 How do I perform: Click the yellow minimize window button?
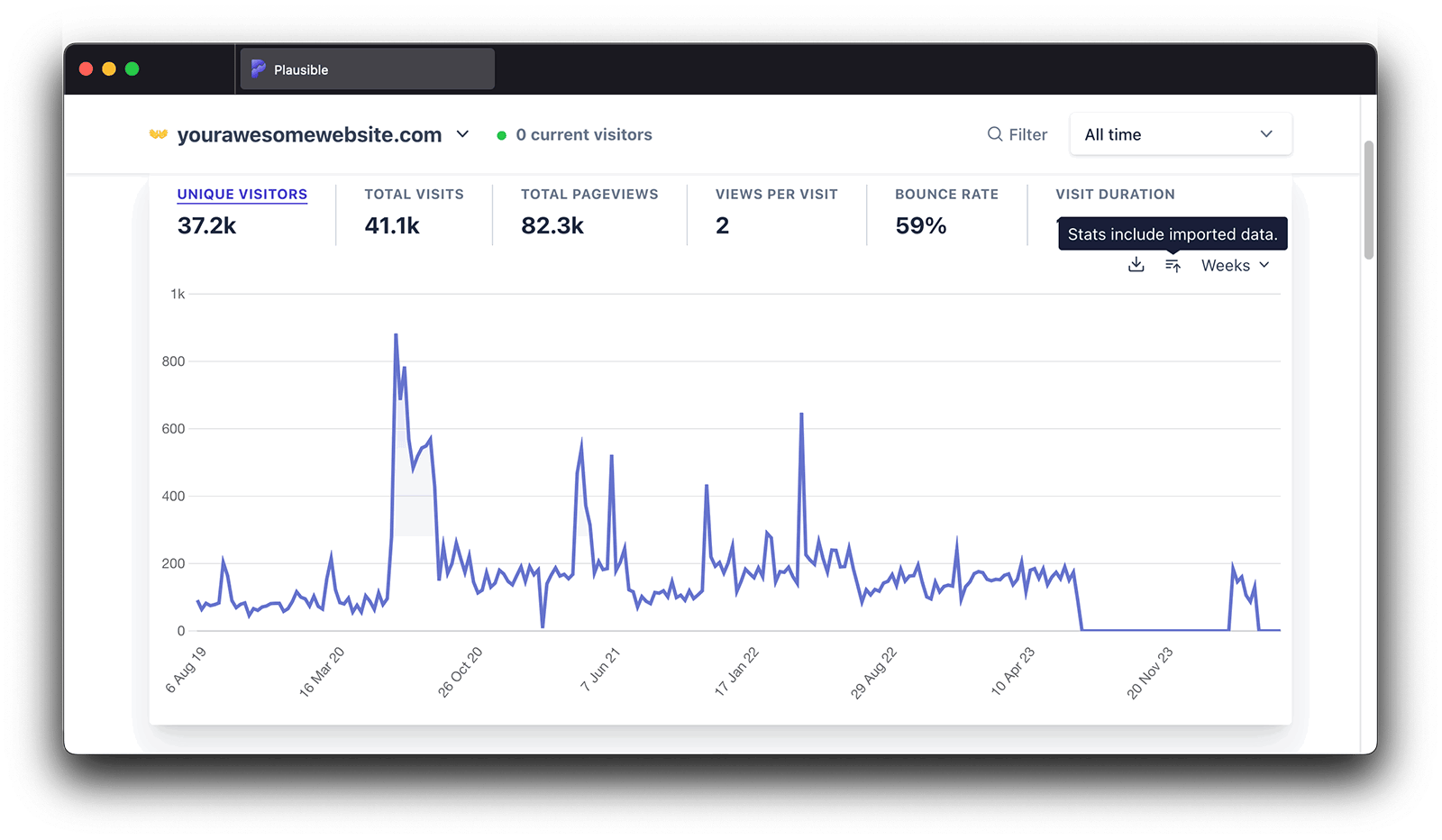[x=109, y=69]
